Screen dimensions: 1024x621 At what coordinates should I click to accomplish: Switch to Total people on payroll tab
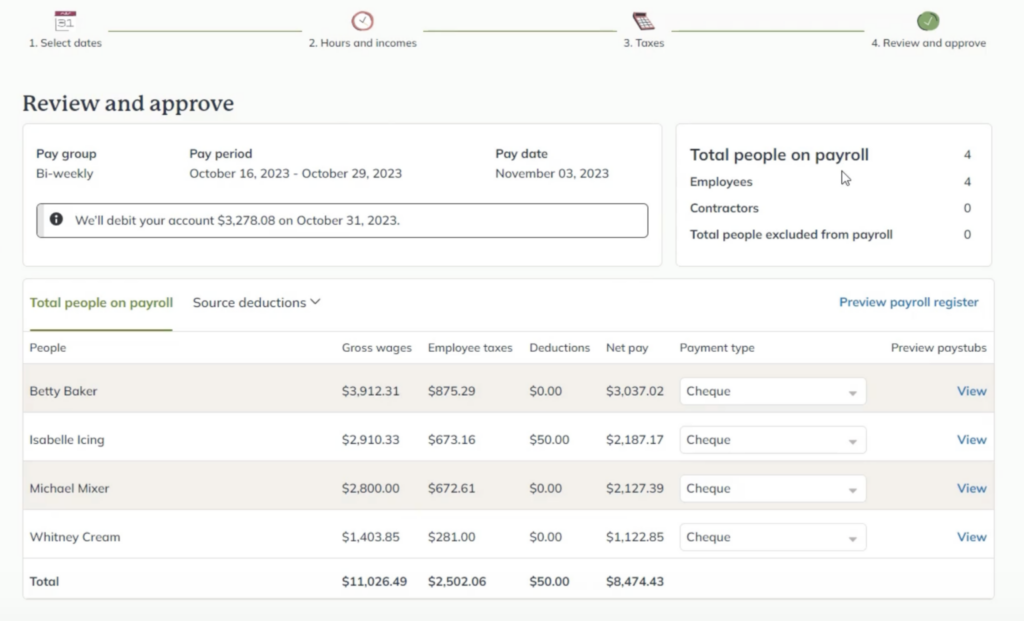(x=101, y=303)
